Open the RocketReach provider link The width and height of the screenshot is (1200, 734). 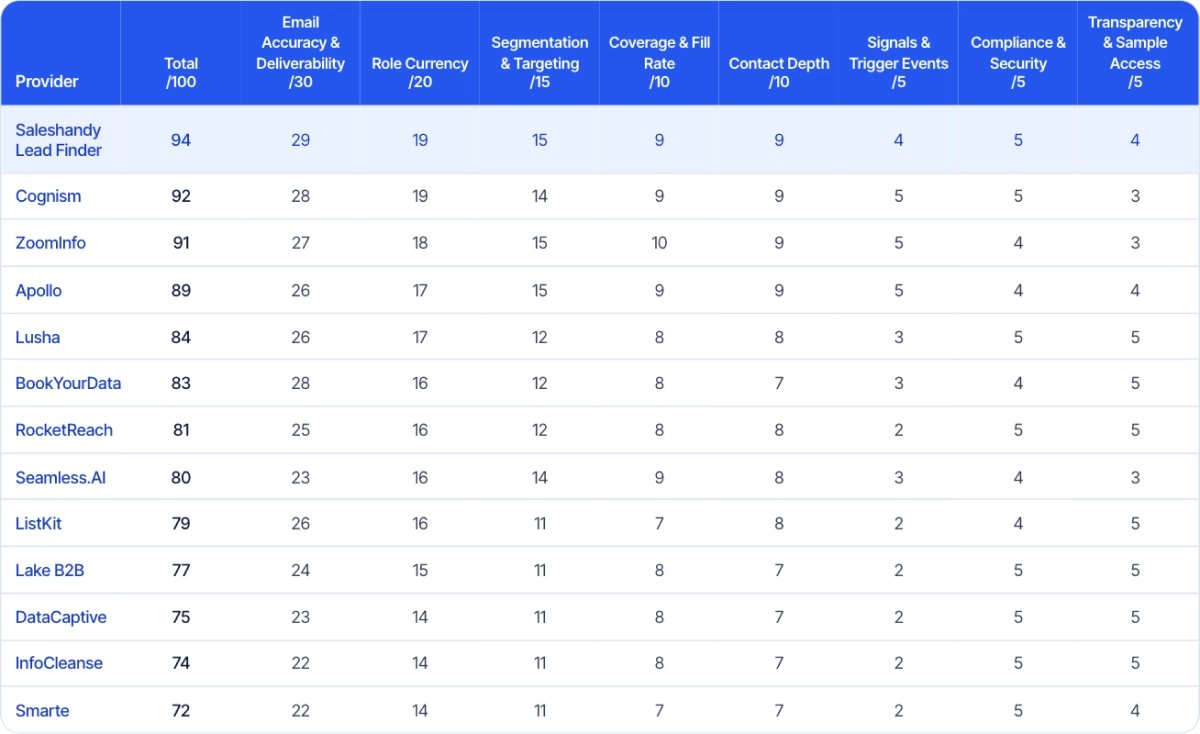[64, 430]
